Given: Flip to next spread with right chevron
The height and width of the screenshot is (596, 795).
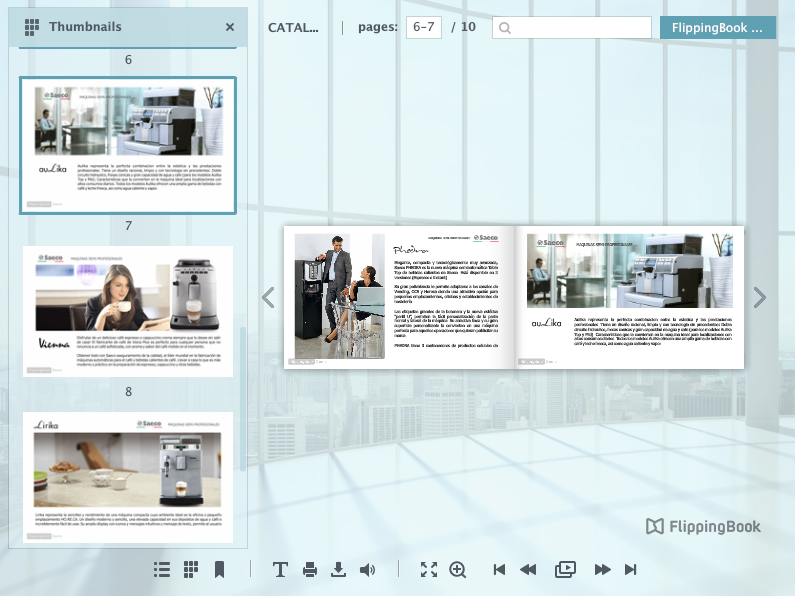Looking at the screenshot, I should coord(760,297).
